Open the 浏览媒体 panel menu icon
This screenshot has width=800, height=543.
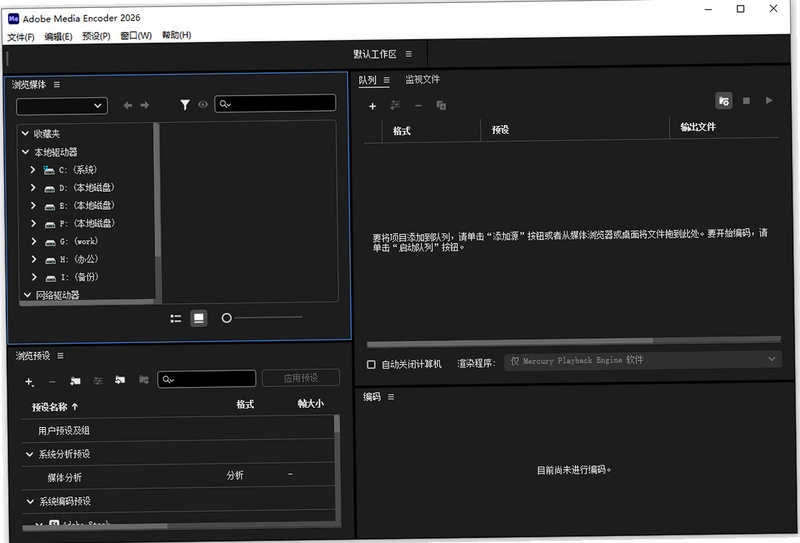coord(57,85)
